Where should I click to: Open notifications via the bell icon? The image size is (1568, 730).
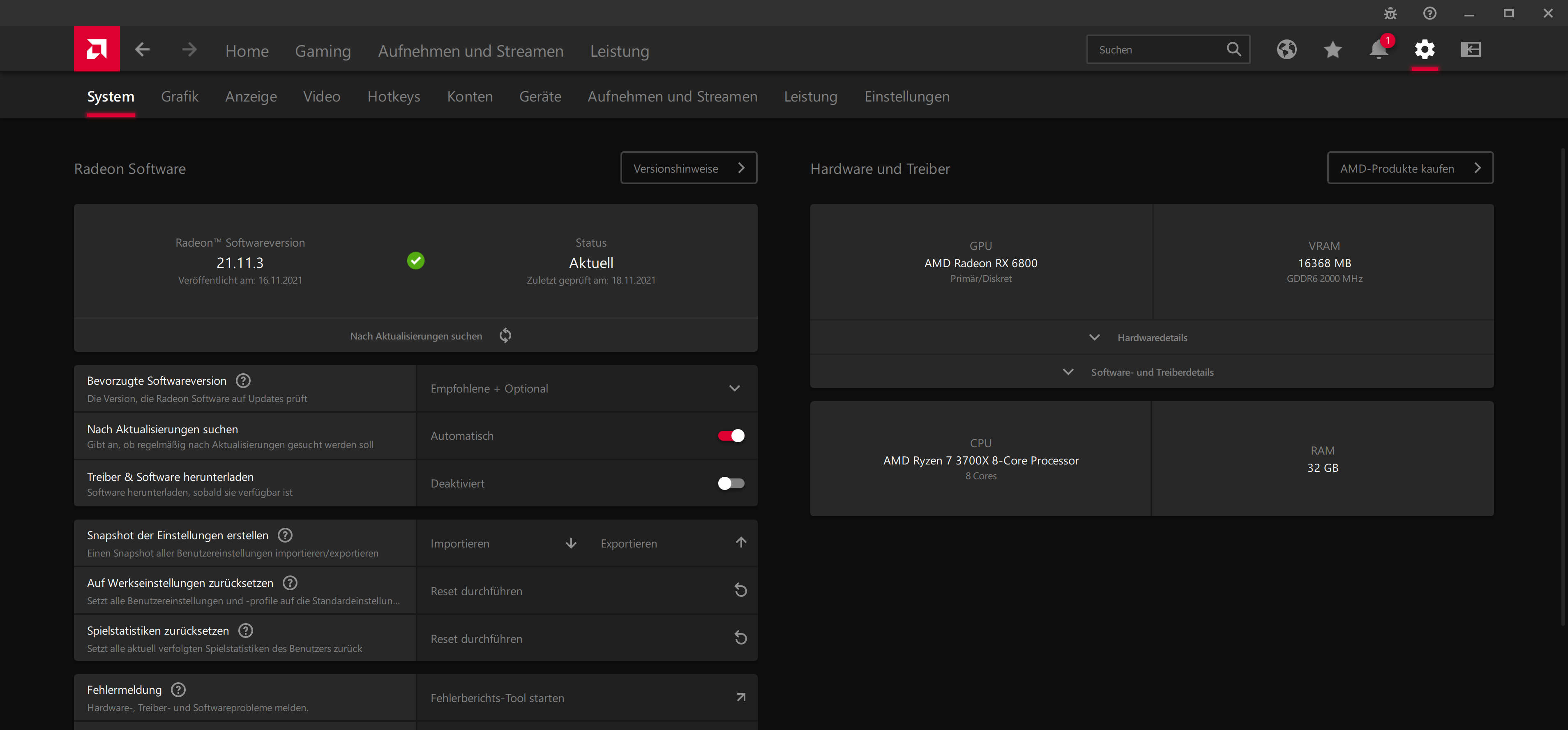[1378, 49]
